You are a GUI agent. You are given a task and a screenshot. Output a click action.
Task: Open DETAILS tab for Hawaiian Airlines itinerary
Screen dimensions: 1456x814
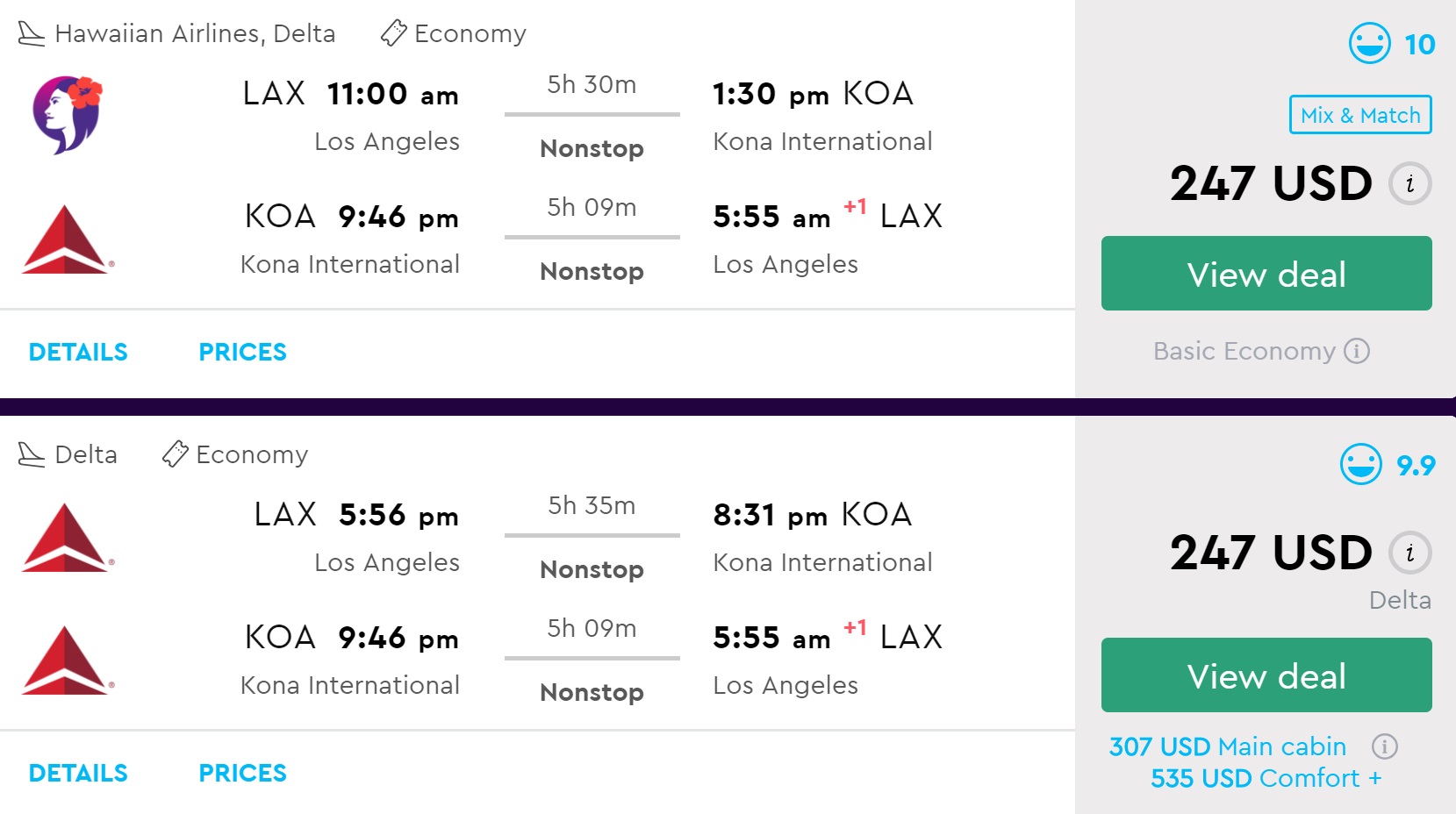click(78, 353)
